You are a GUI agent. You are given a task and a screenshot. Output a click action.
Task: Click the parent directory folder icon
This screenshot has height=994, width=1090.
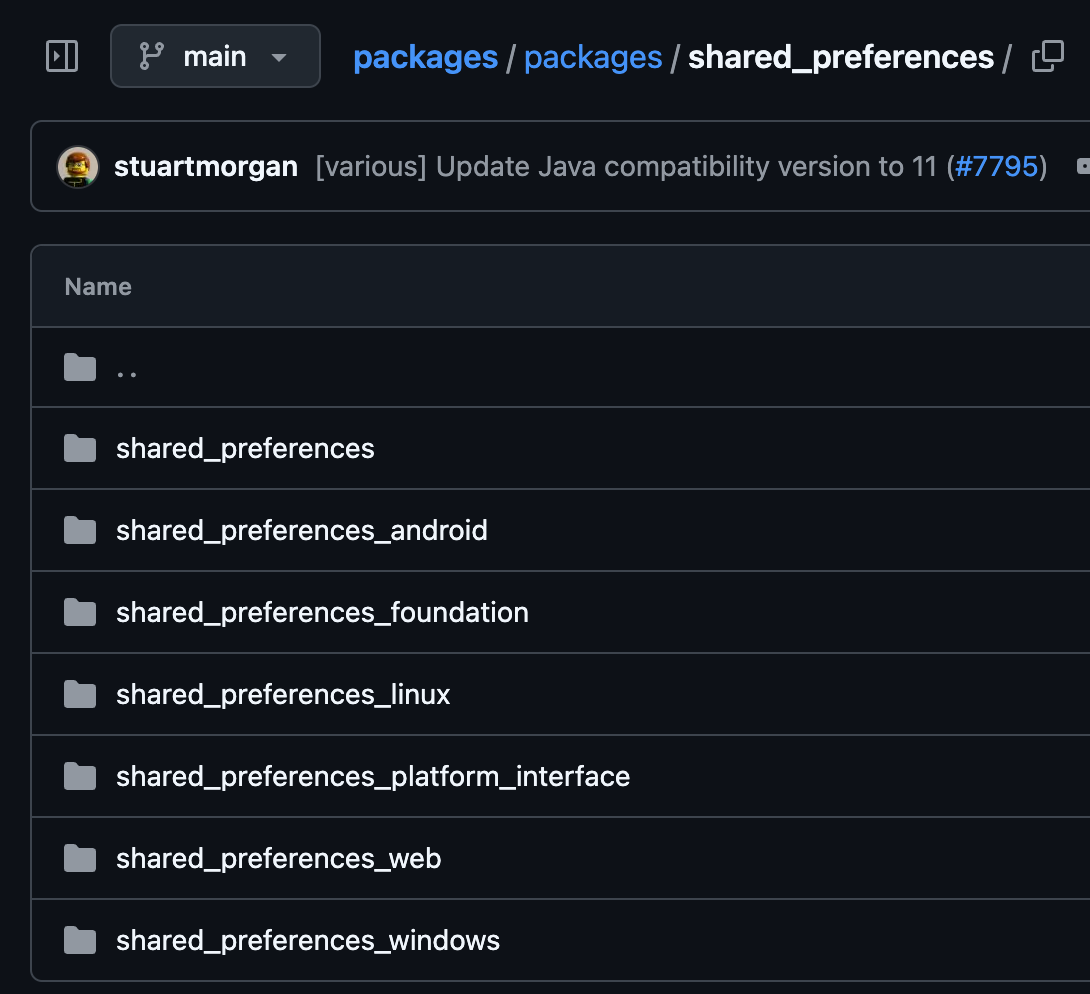80,368
